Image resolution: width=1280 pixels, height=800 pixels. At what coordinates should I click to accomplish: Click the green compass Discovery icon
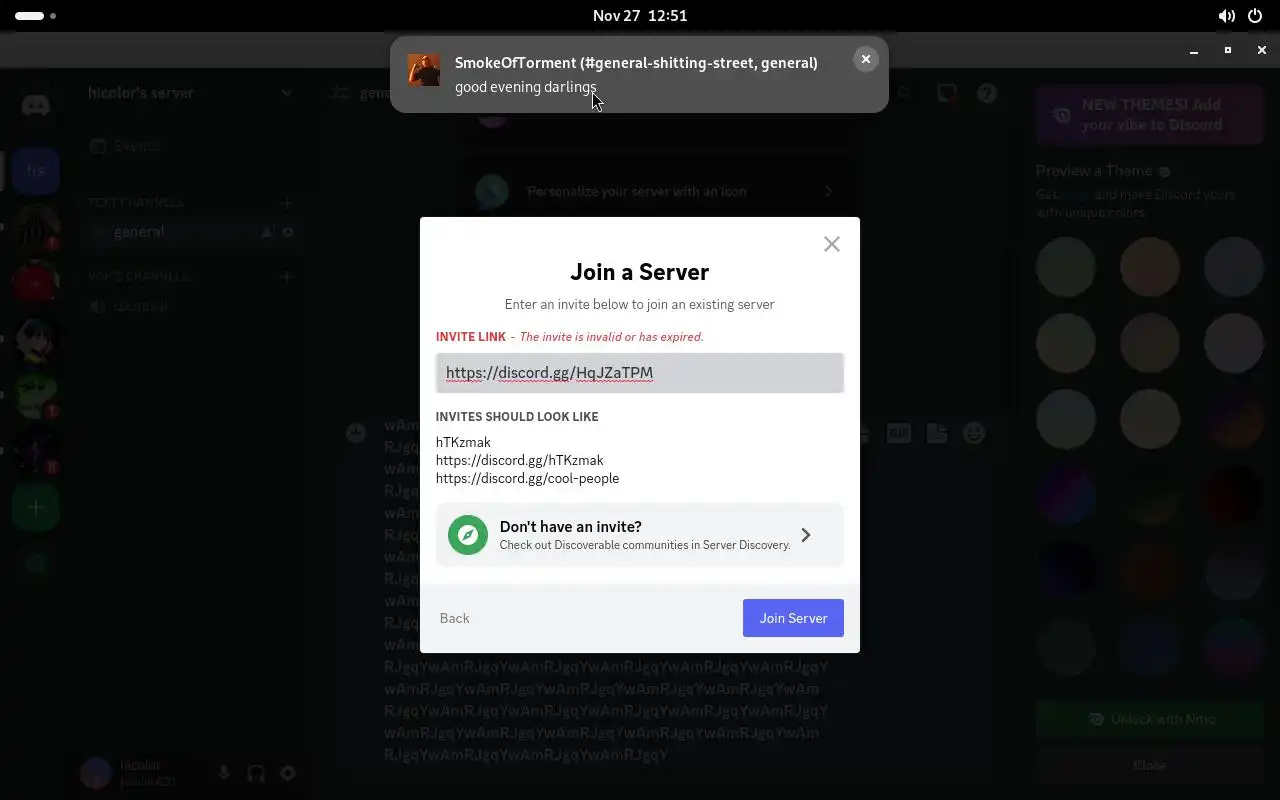[467, 535]
